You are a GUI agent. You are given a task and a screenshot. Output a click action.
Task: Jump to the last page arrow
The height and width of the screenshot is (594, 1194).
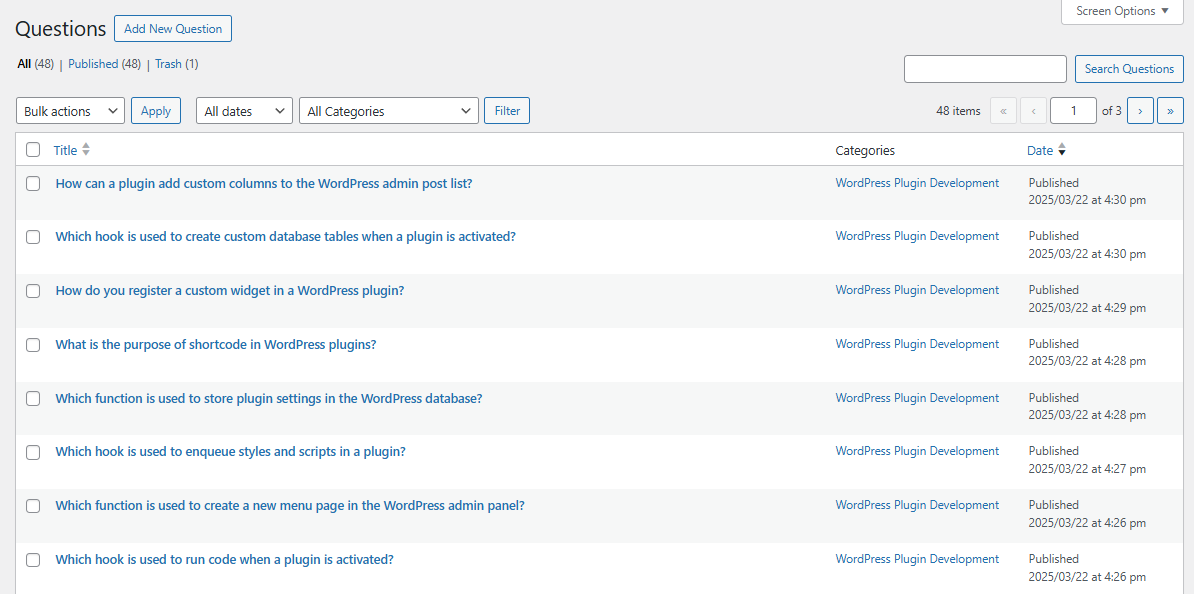pyautogui.click(x=1170, y=111)
